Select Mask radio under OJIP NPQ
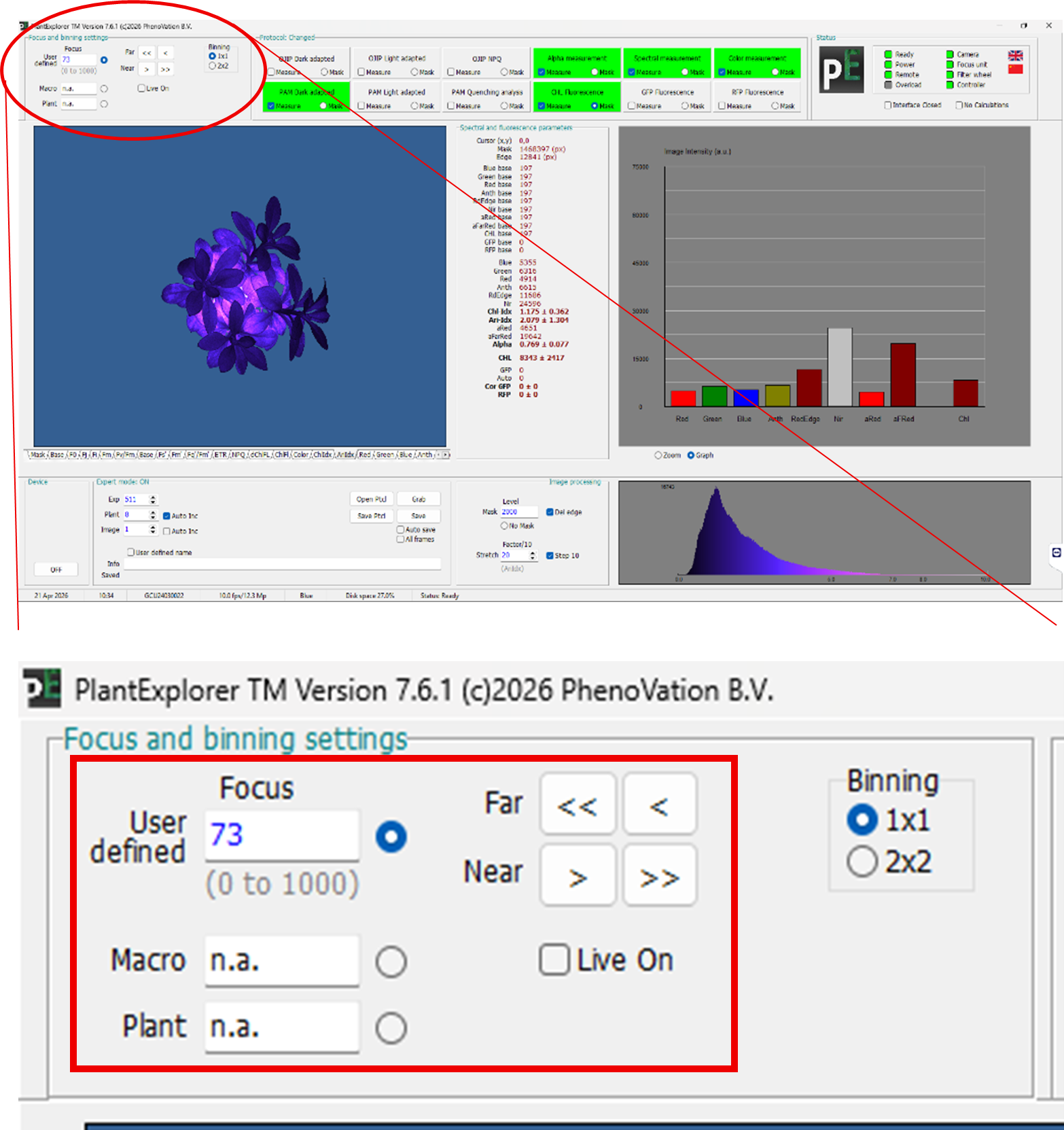The image size is (1064, 1130). coord(504,72)
